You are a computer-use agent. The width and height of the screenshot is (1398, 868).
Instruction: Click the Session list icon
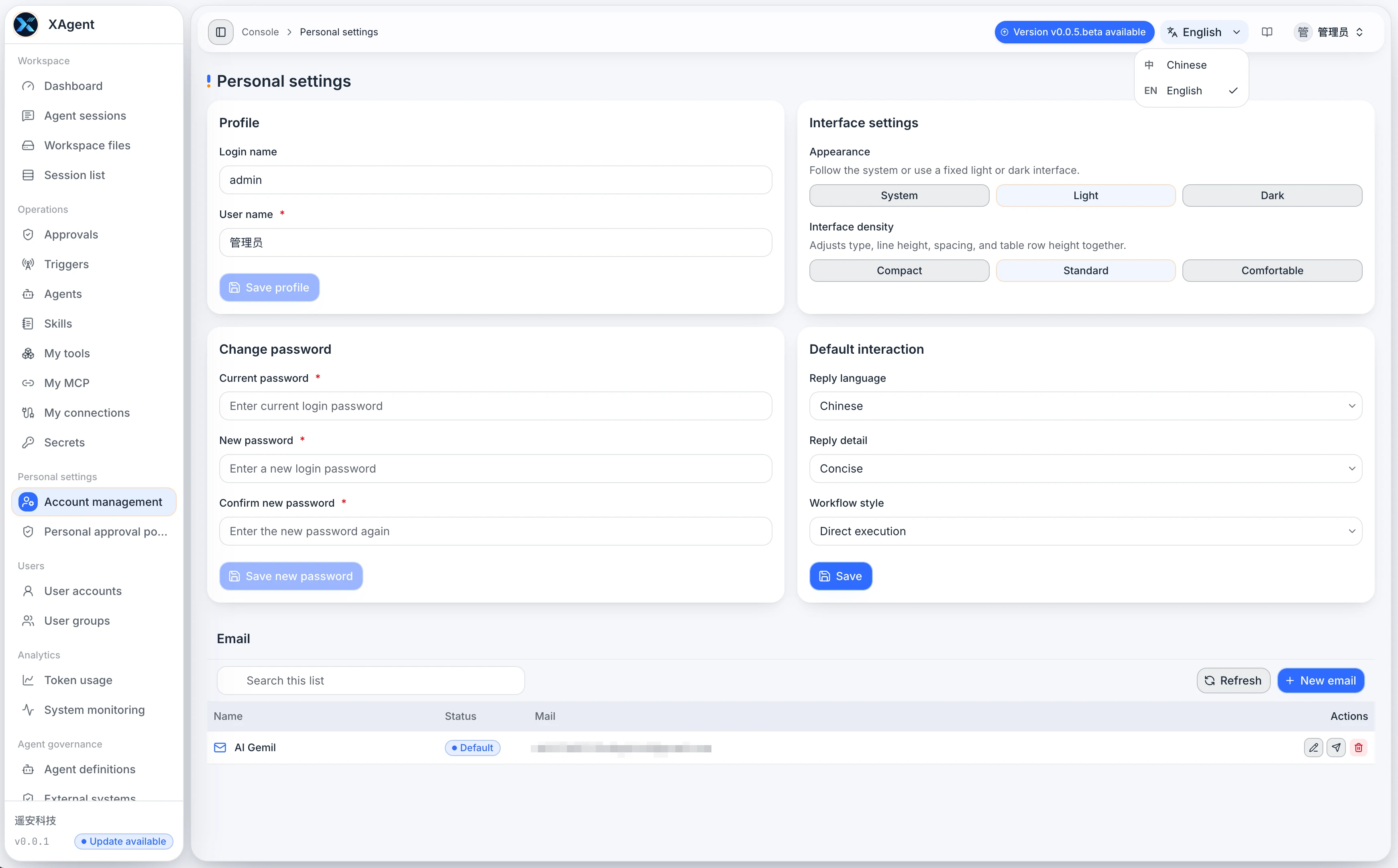click(x=28, y=175)
